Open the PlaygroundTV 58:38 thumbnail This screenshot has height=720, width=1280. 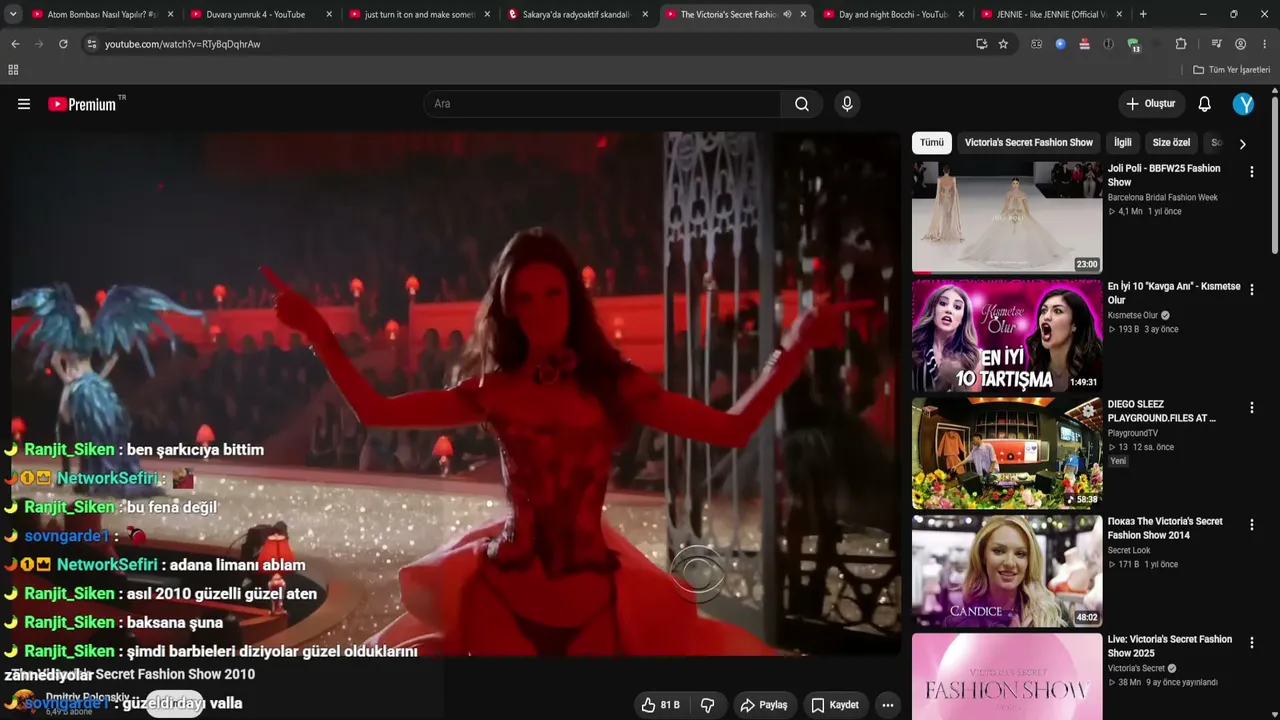(x=1007, y=453)
